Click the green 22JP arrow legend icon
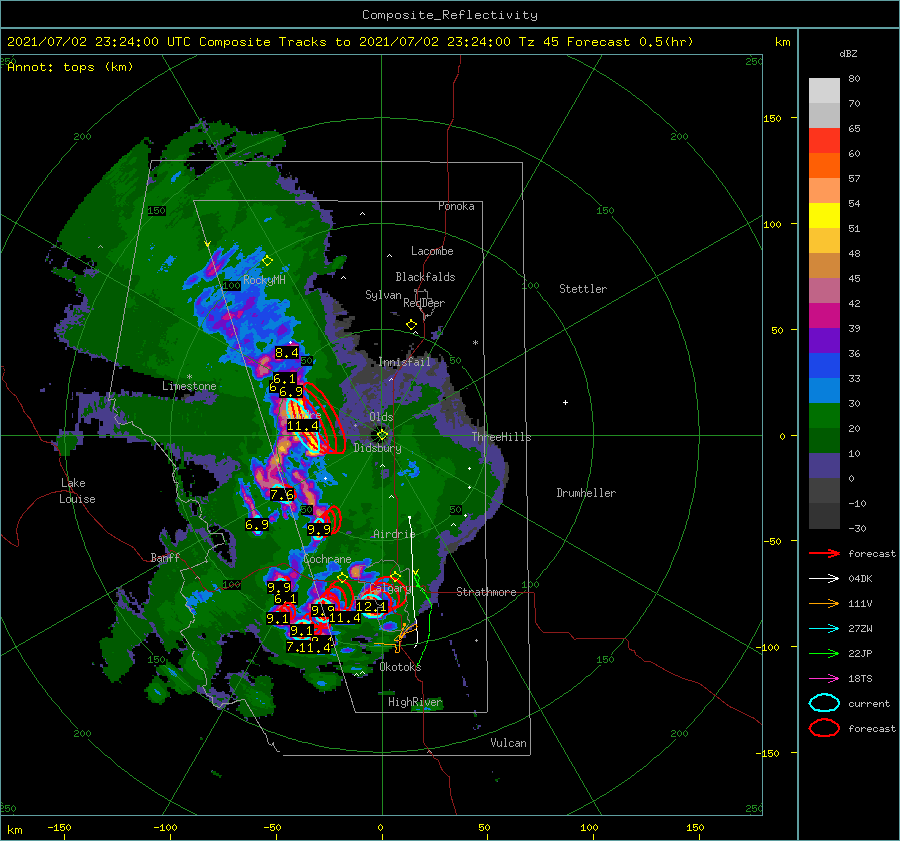900x841 pixels. point(824,653)
